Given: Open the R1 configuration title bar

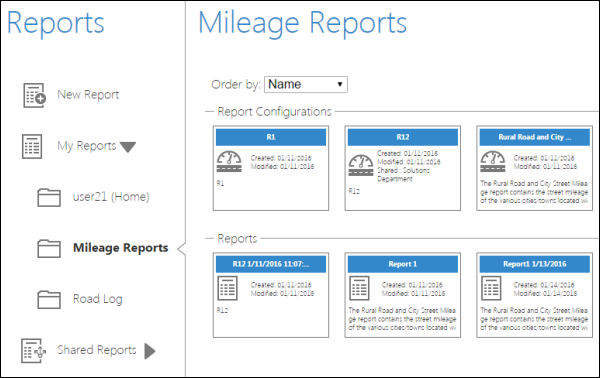Looking at the screenshot, I should click(x=271, y=137).
